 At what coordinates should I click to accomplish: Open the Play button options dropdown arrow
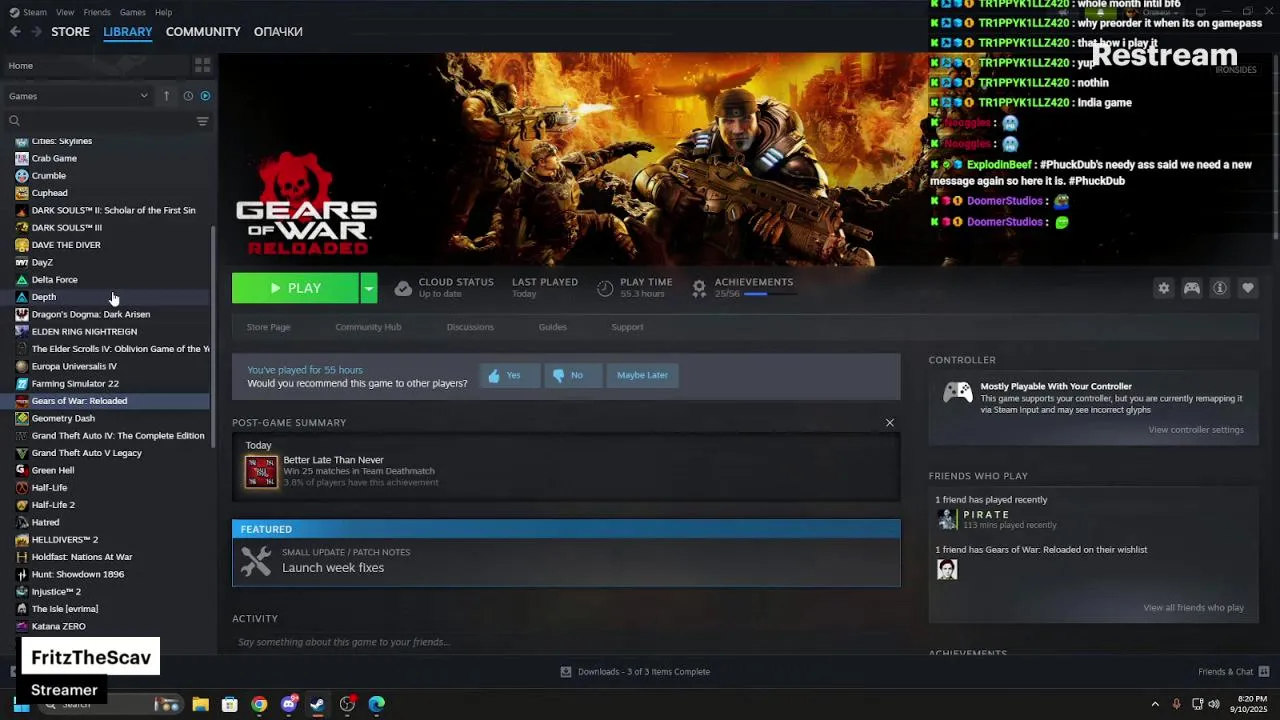click(x=369, y=288)
